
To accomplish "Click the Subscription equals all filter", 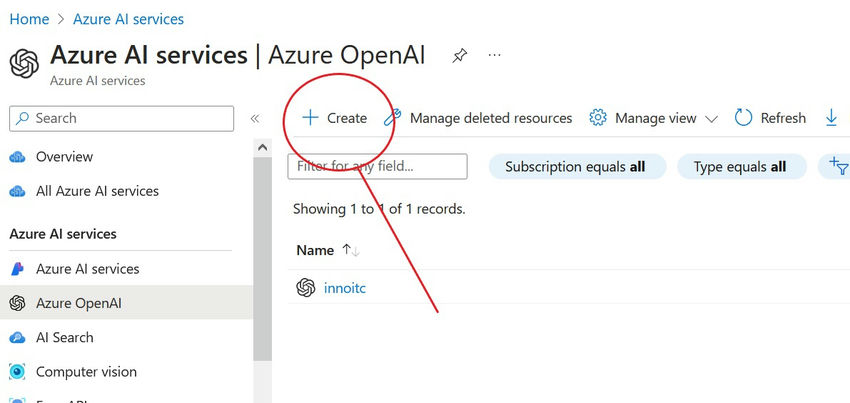I will click(576, 167).
